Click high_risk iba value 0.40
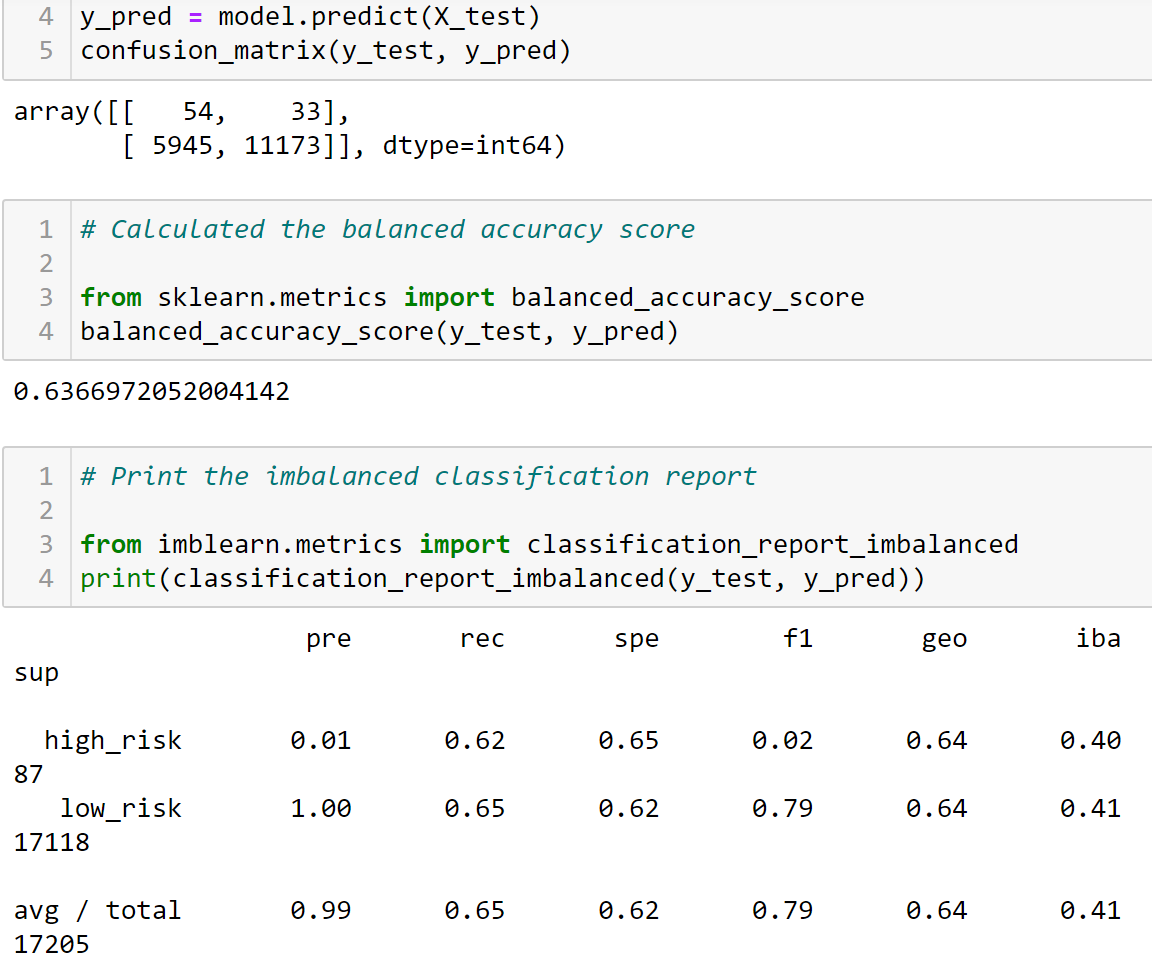The height and width of the screenshot is (969, 1152). (1090, 740)
